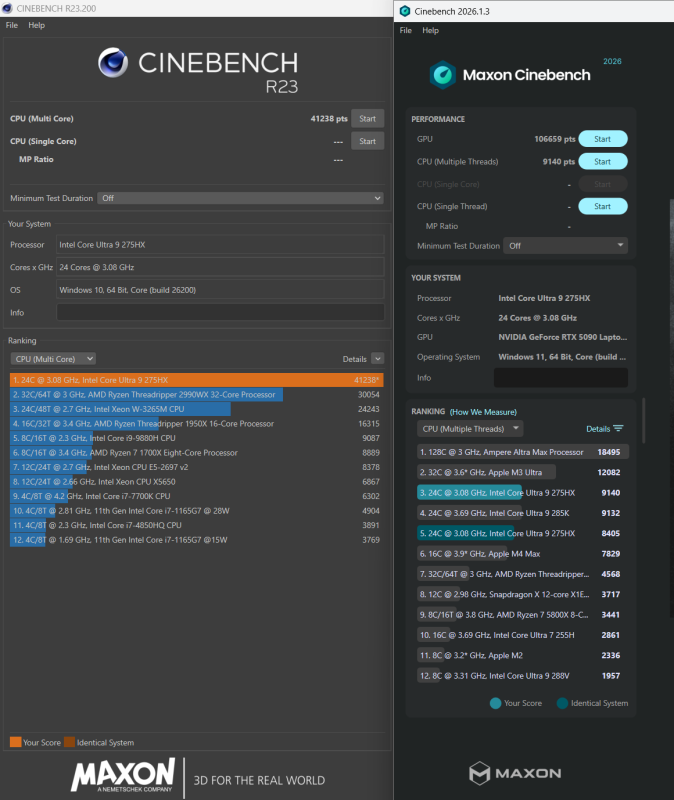
Task: Select the 275HX row scoring 8405
Action: 522,533
